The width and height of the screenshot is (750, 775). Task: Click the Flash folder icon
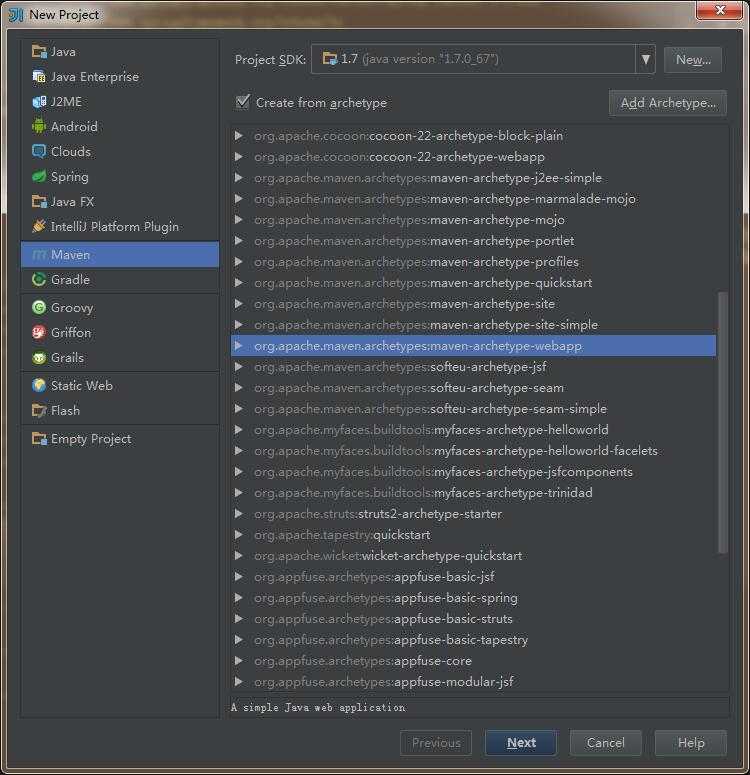39,410
